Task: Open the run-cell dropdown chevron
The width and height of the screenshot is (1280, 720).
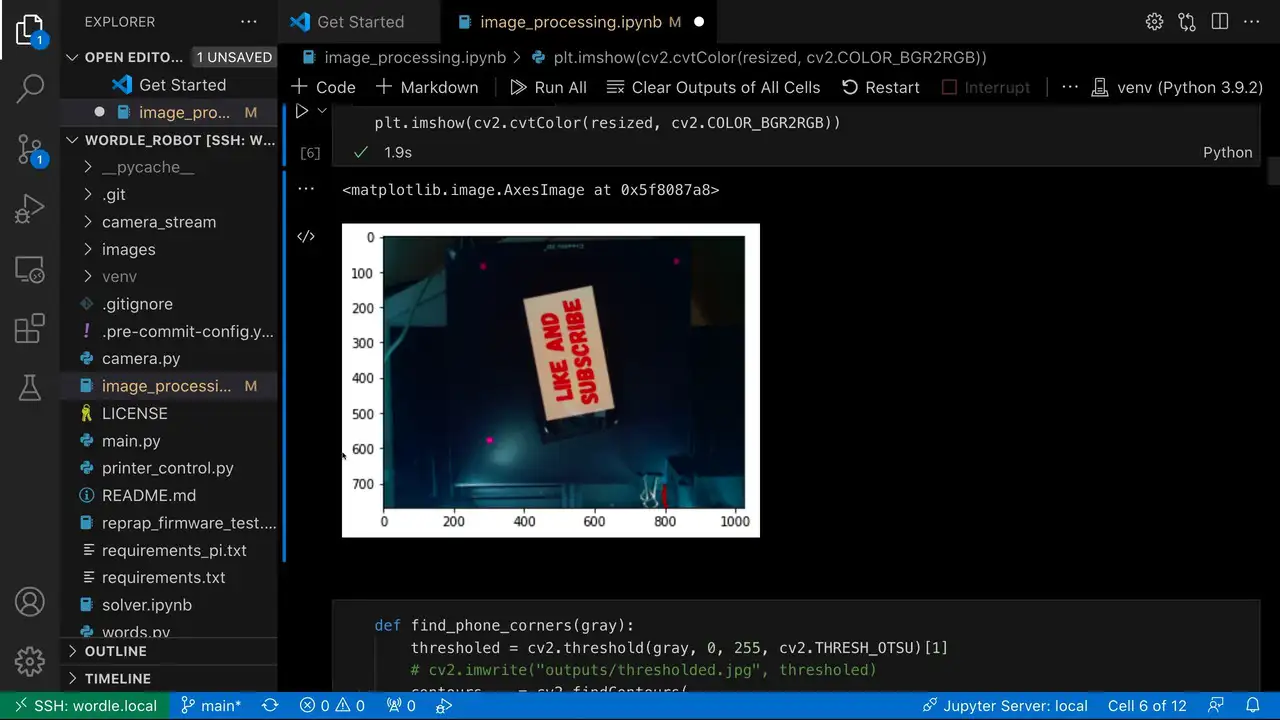Action: pos(322,111)
